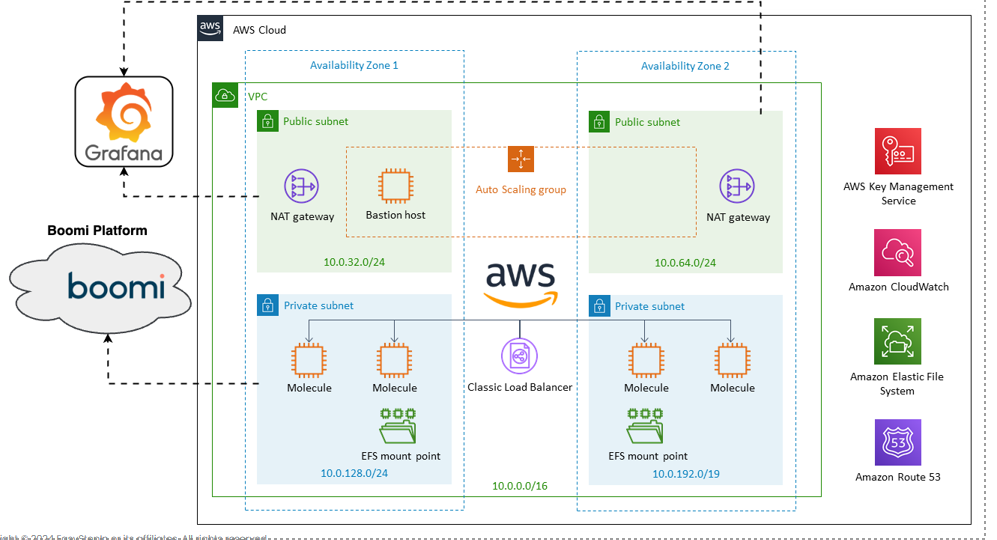Image resolution: width=997 pixels, height=540 pixels.
Task: Select the '10.0.32.0/24' subnet text
Action: tap(354, 262)
